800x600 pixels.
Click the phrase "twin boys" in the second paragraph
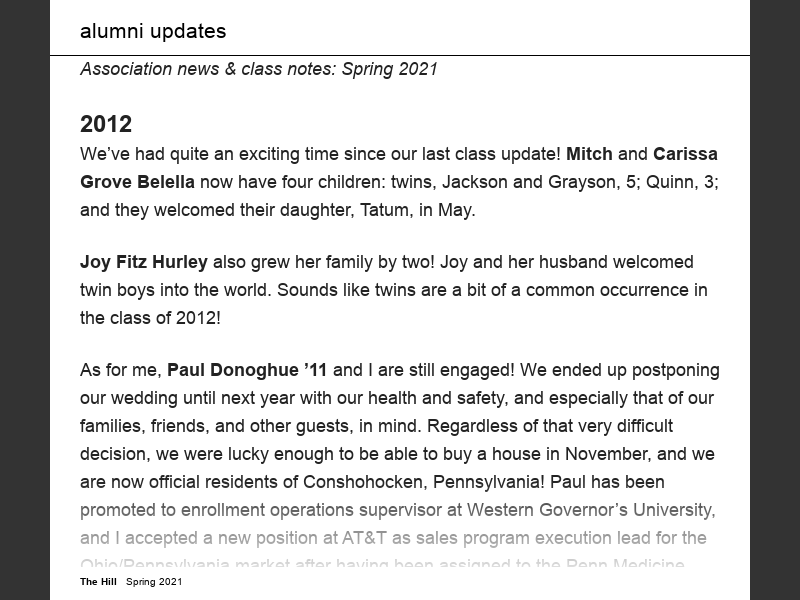click(x=117, y=290)
